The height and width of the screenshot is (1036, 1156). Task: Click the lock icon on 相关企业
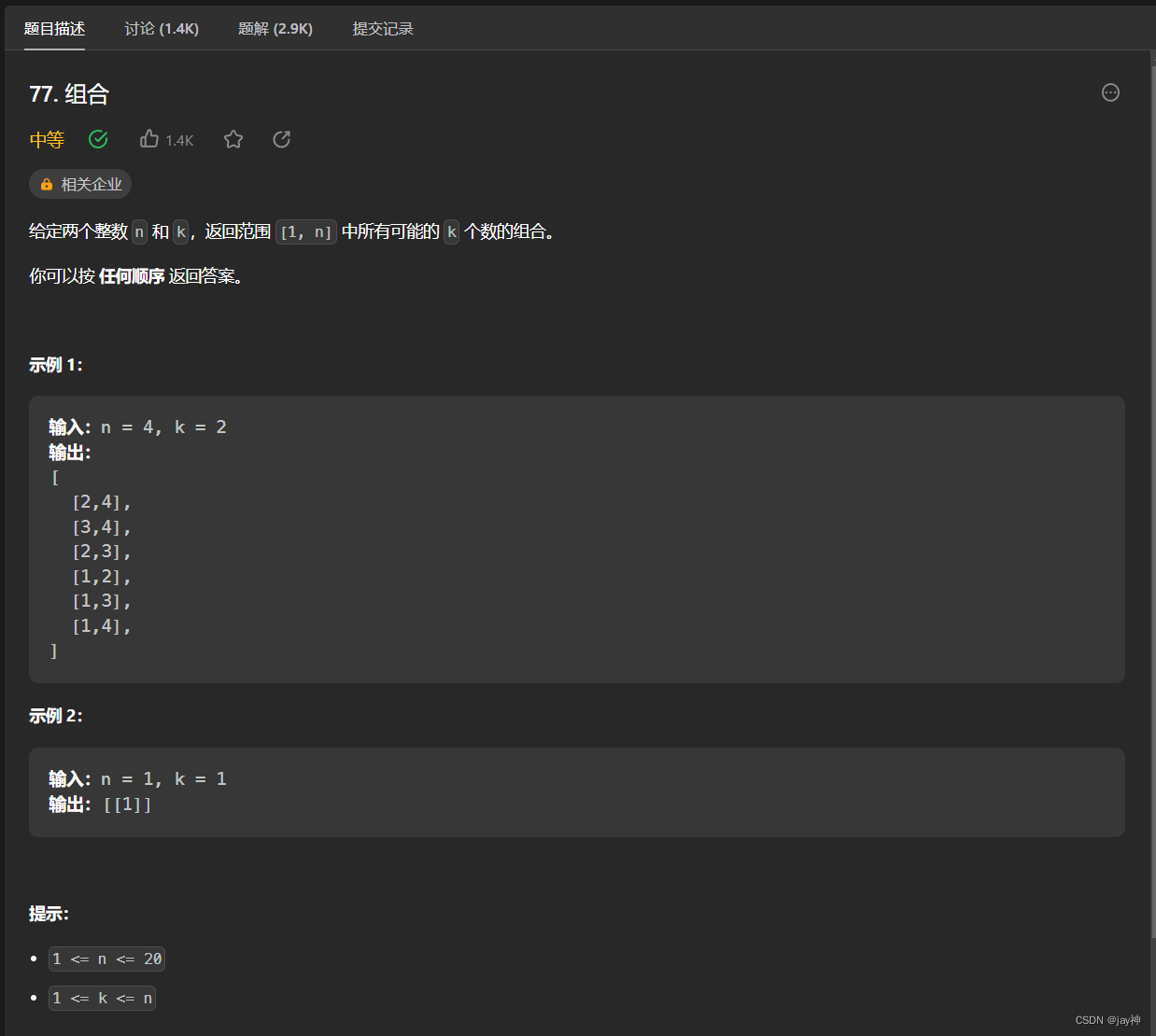pyautogui.click(x=46, y=184)
